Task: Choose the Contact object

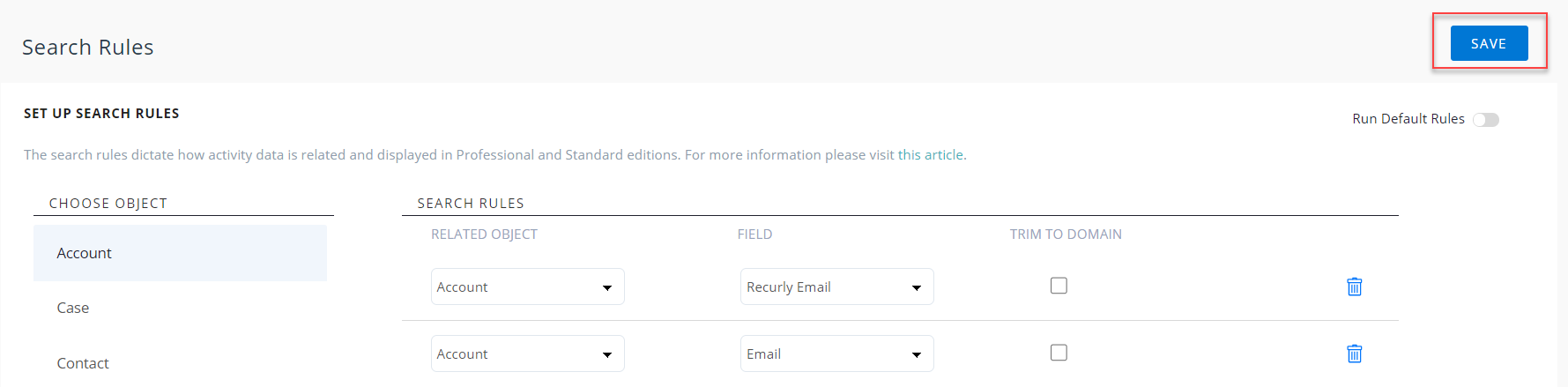Action: (x=83, y=363)
